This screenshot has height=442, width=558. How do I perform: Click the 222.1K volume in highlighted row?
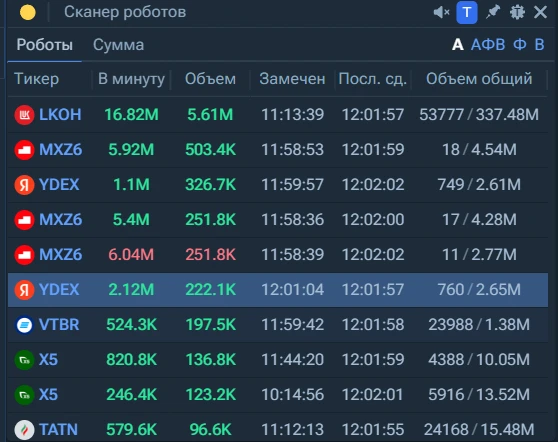pyautogui.click(x=210, y=289)
